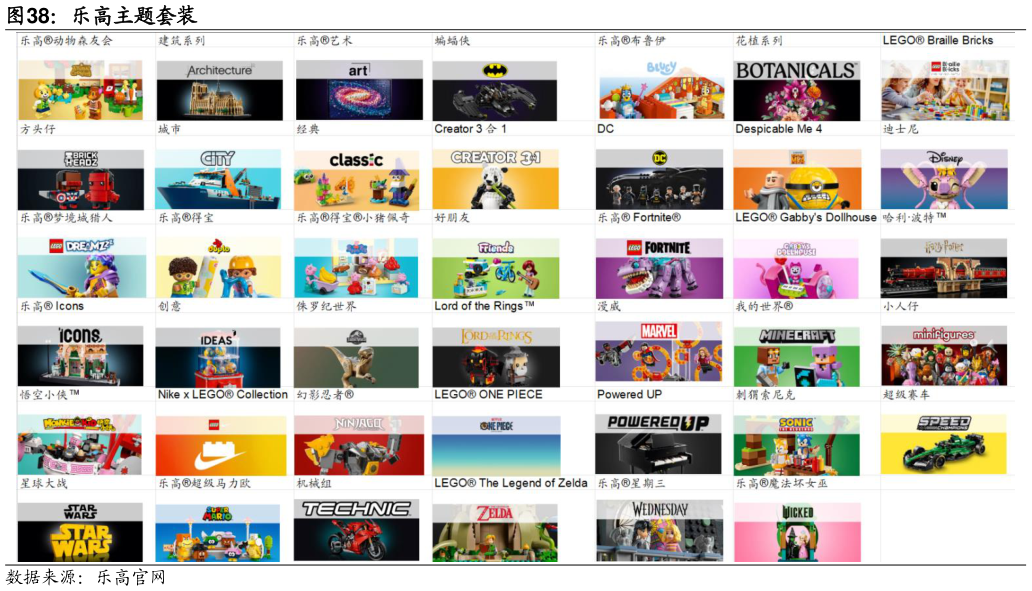The height and width of the screenshot is (591, 1032).
Task: Click the Creator 3in1 panda banner
Action: 495,179
